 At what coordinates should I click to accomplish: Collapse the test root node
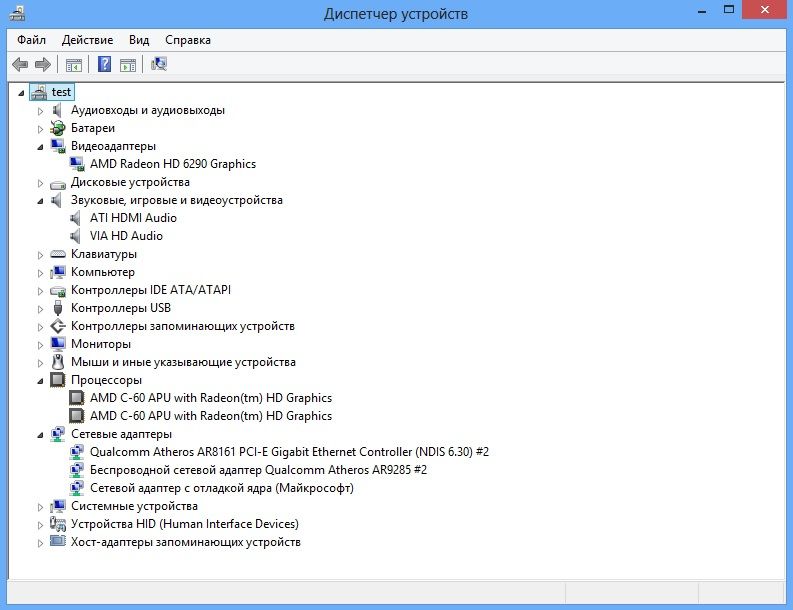[x=21, y=93]
